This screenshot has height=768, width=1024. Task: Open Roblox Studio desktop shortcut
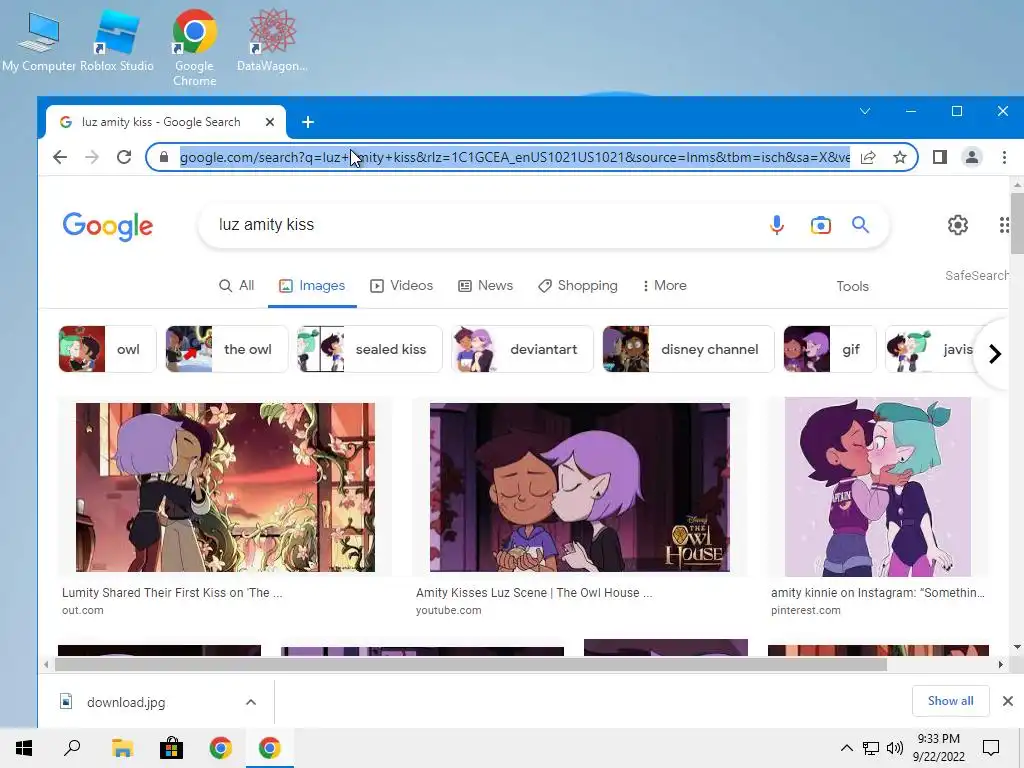point(117,40)
